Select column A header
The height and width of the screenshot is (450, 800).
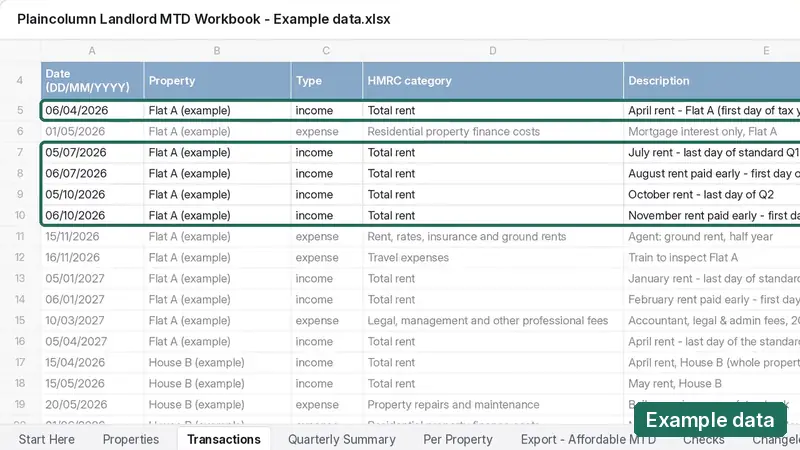pyautogui.click(x=92, y=51)
